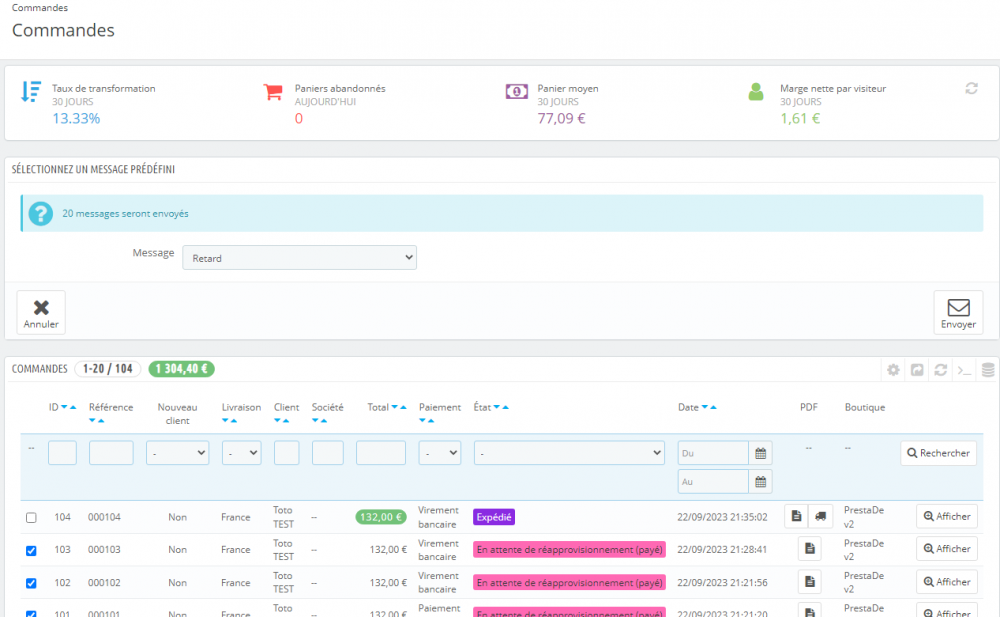1000x617 pixels.
Task: Click the Envoyer envelope icon
Action: pos(958,308)
